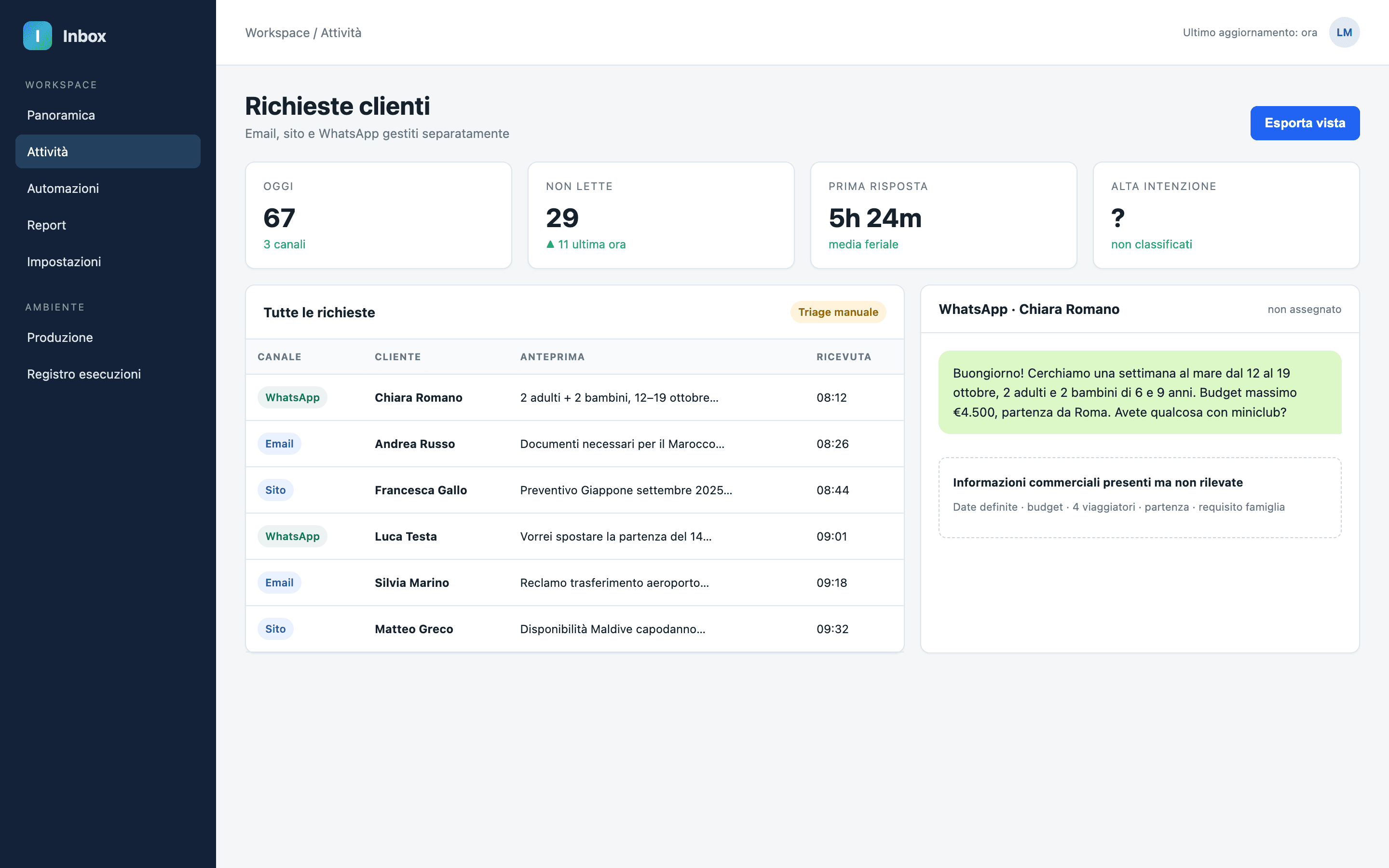Viewport: 1389px width, 868px height.
Task: Open Panoramica in the sidebar
Action: (108, 115)
